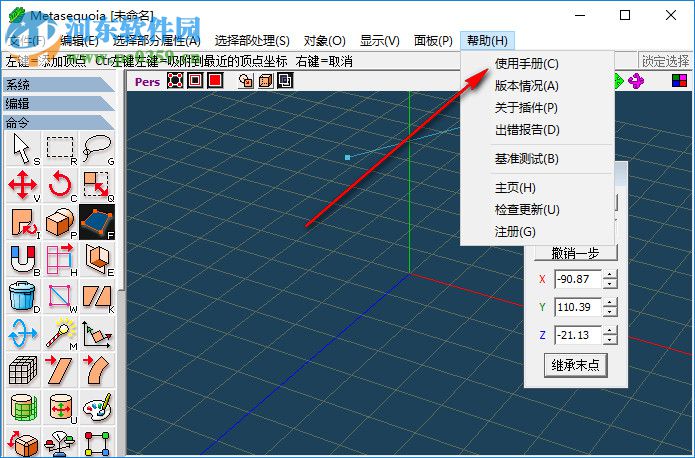Toggle the overlapping squares display icon

coord(285,81)
